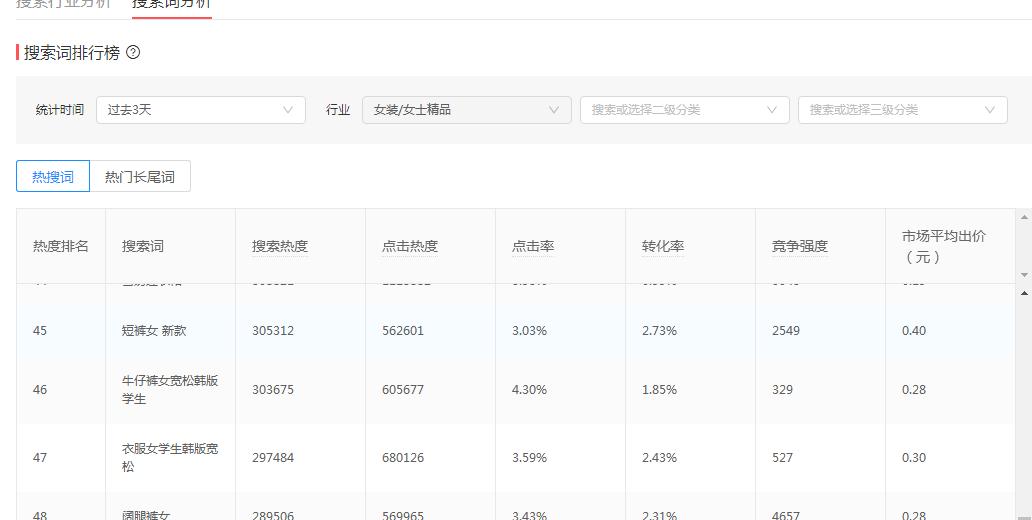Select search term 牛仔裤女宽松韩版学生
The width and height of the screenshot is (1032, 520).
tap(170, 390)
